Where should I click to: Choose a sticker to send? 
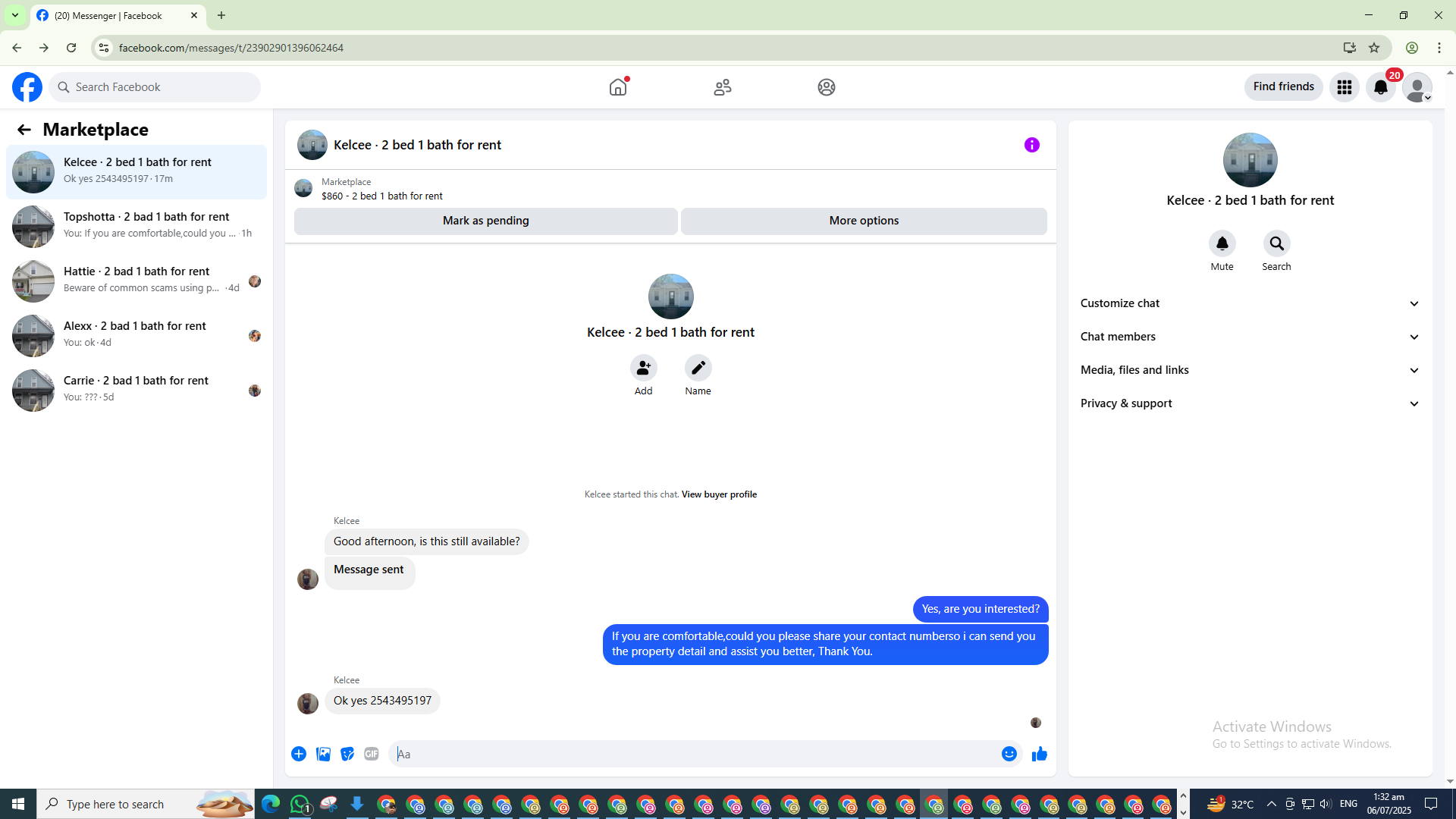click(347, 754)
